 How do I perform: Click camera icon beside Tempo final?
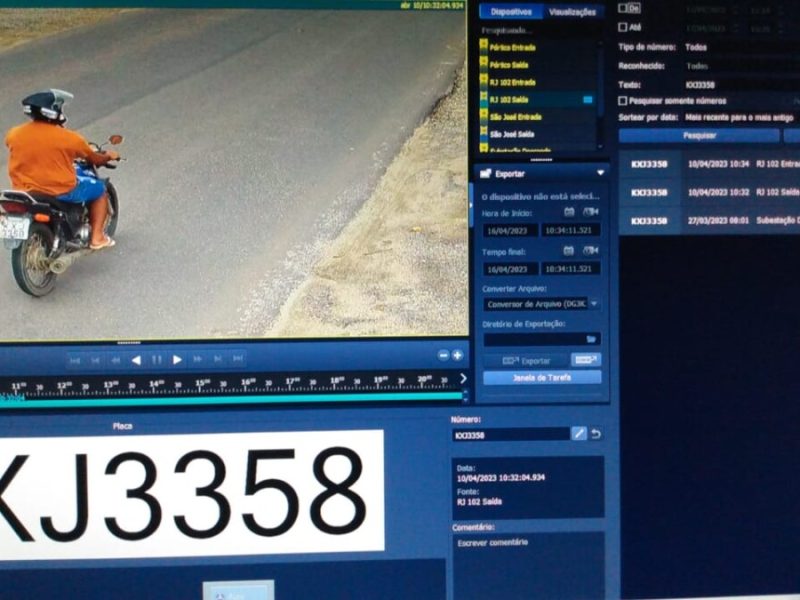coord(590,250)
